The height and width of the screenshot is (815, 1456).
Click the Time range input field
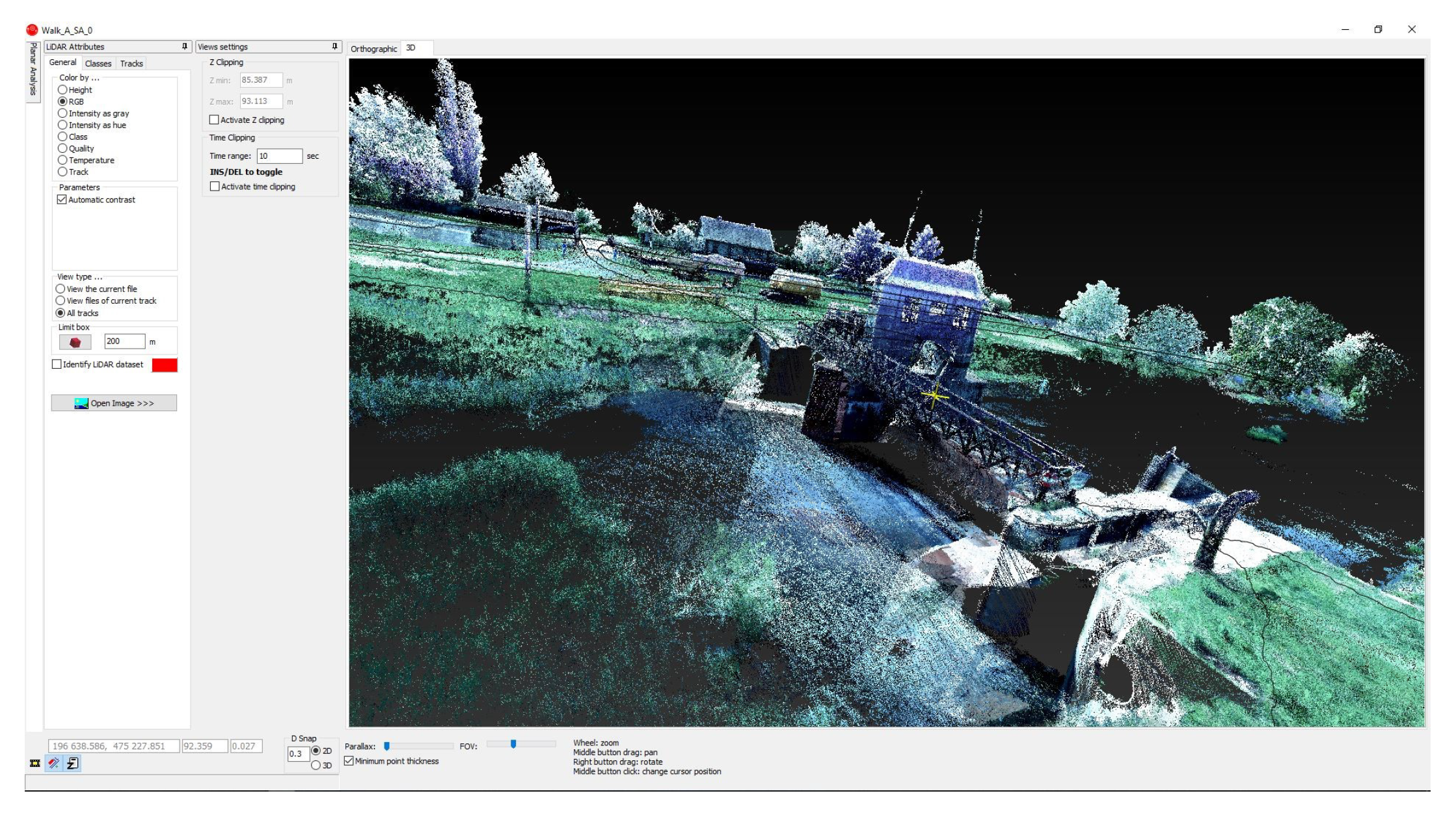[x=279, y=156]
